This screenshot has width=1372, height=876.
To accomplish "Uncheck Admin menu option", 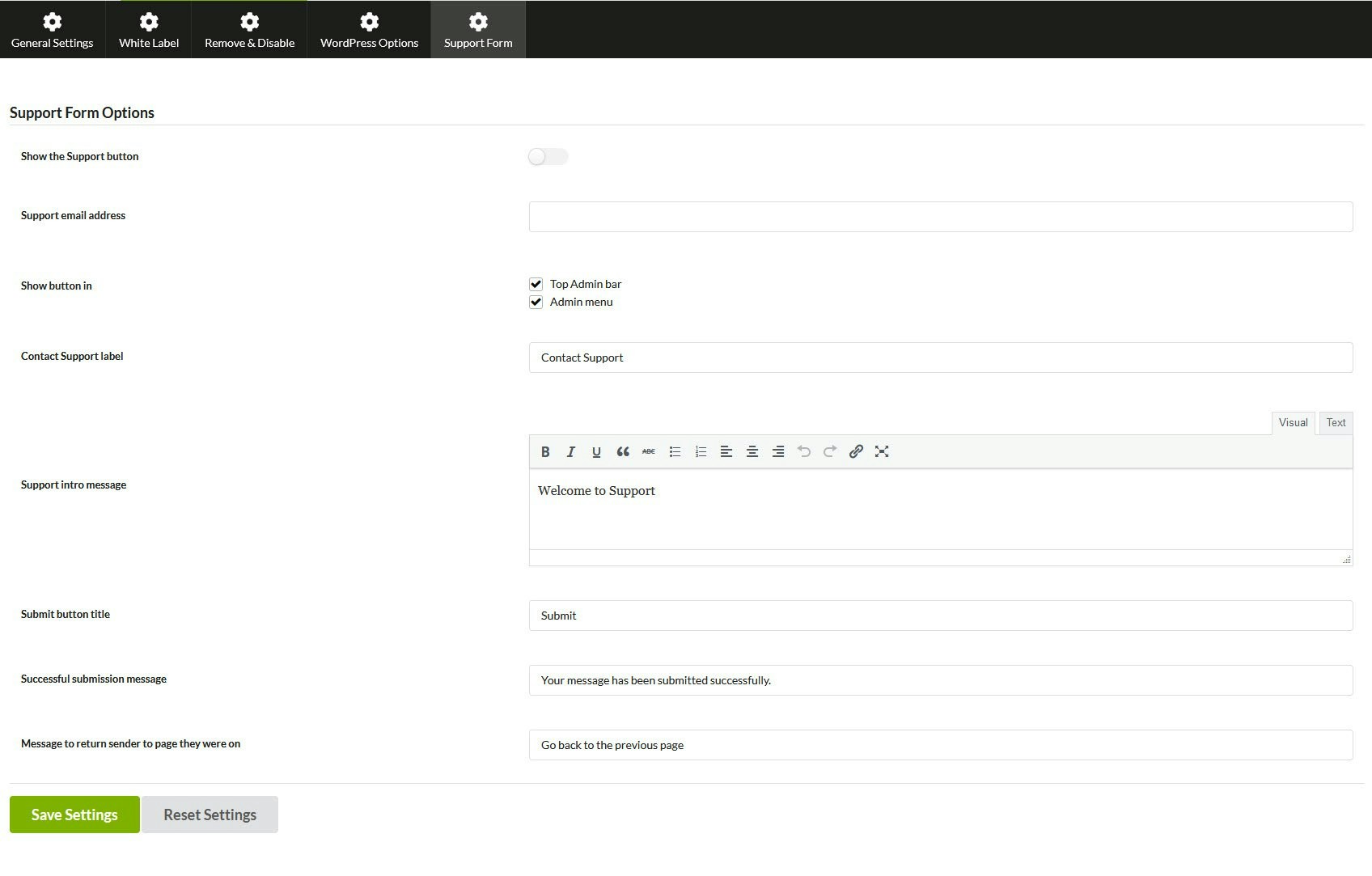I will (536, 302).
